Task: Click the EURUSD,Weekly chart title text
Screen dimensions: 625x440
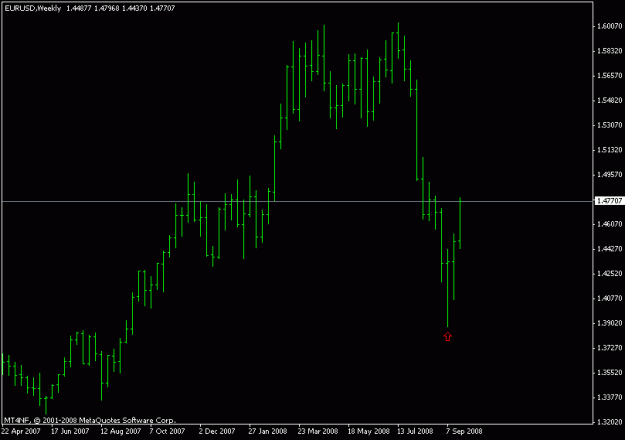Action: tap(33, 8)
